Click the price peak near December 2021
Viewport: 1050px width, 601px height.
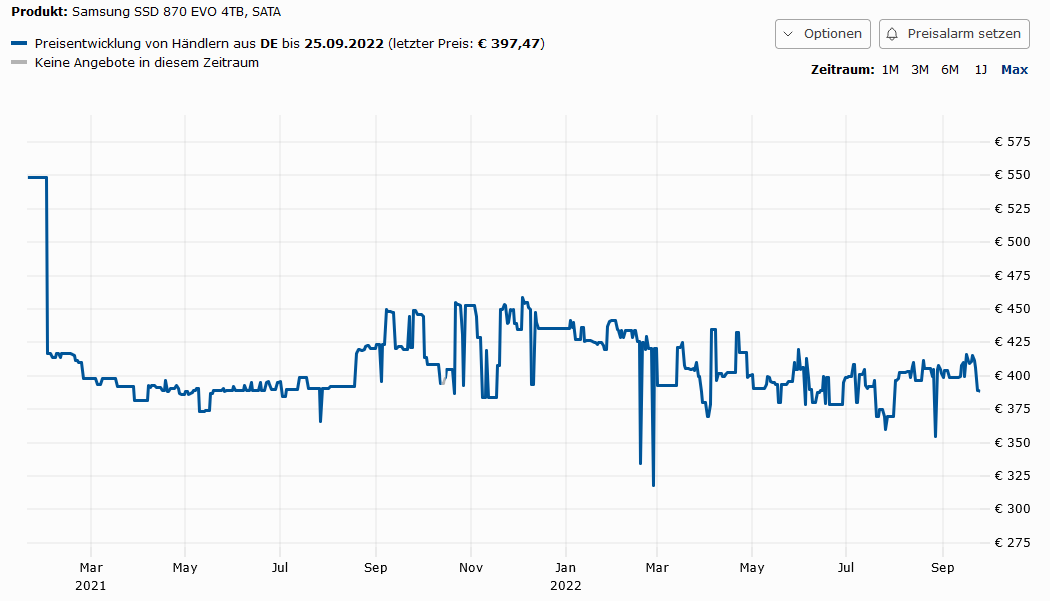[x=523, y=299]
